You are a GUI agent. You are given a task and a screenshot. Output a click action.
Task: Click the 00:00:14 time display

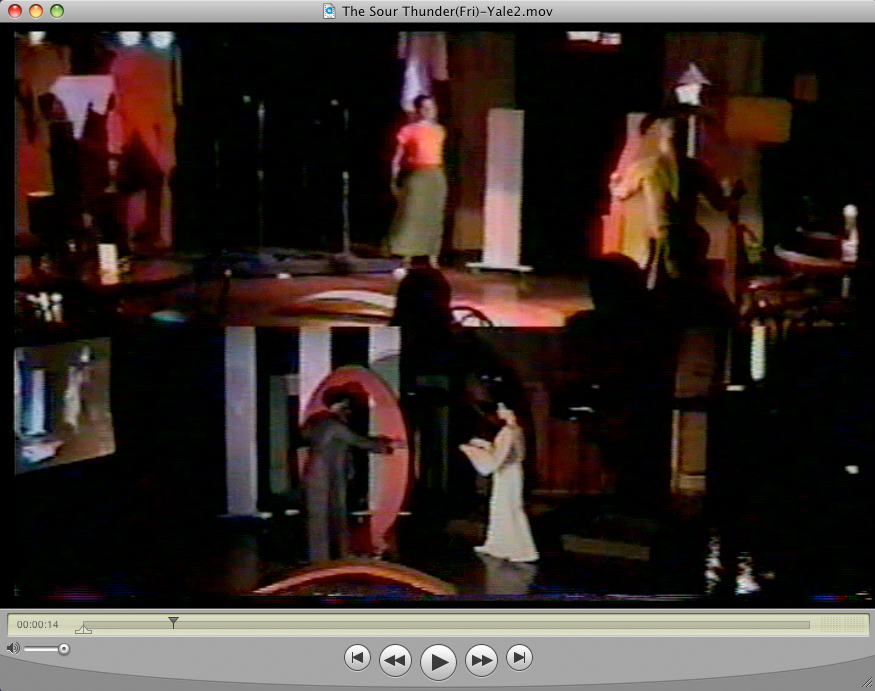coord(38,625)
